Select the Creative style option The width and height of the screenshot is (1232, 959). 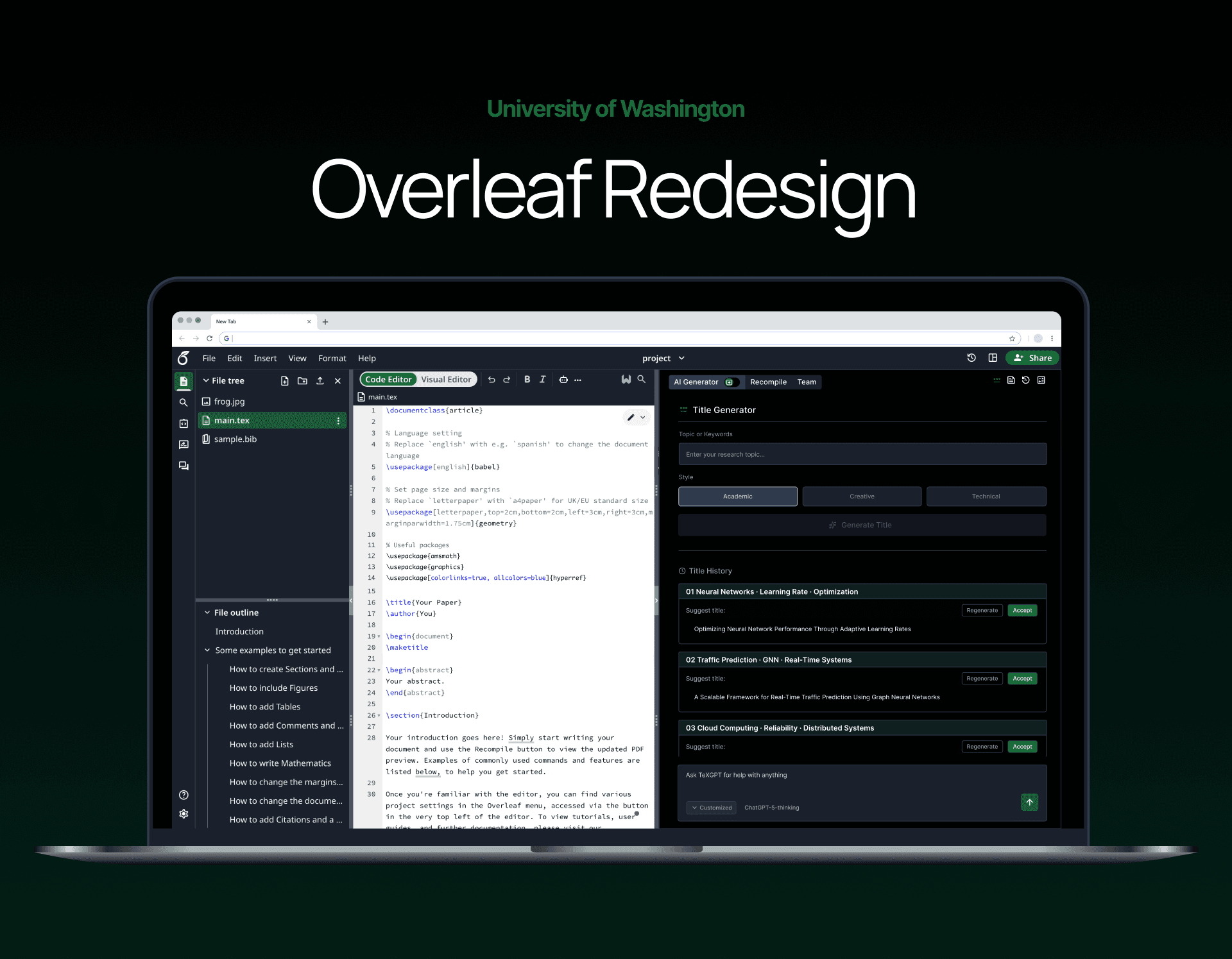[x=862, y=496]
